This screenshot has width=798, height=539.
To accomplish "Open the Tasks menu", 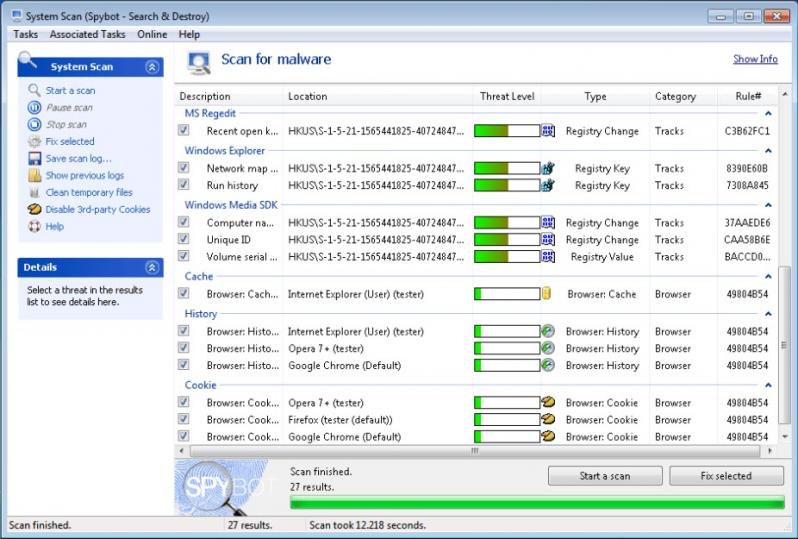I will pyautogui.click(x=25, y=34).
